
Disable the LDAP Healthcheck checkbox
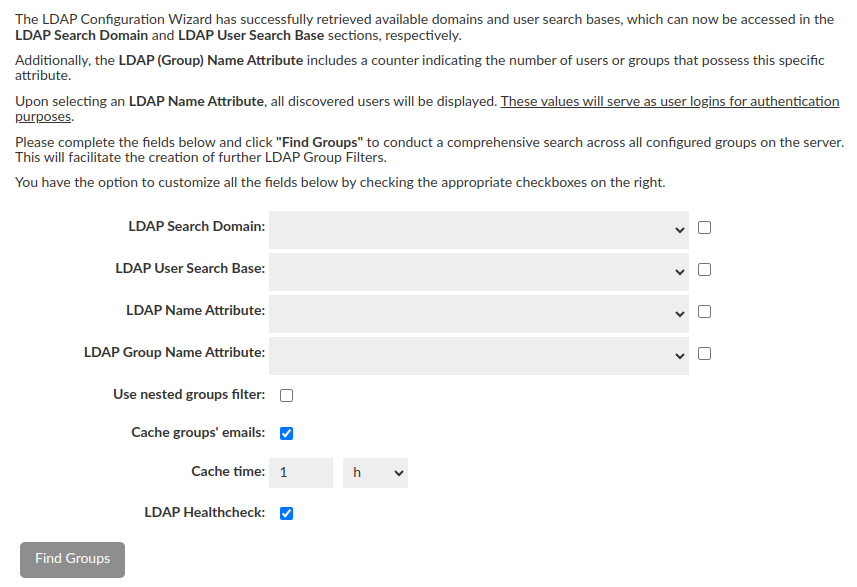pyautogui.click(x=287, y=514)
